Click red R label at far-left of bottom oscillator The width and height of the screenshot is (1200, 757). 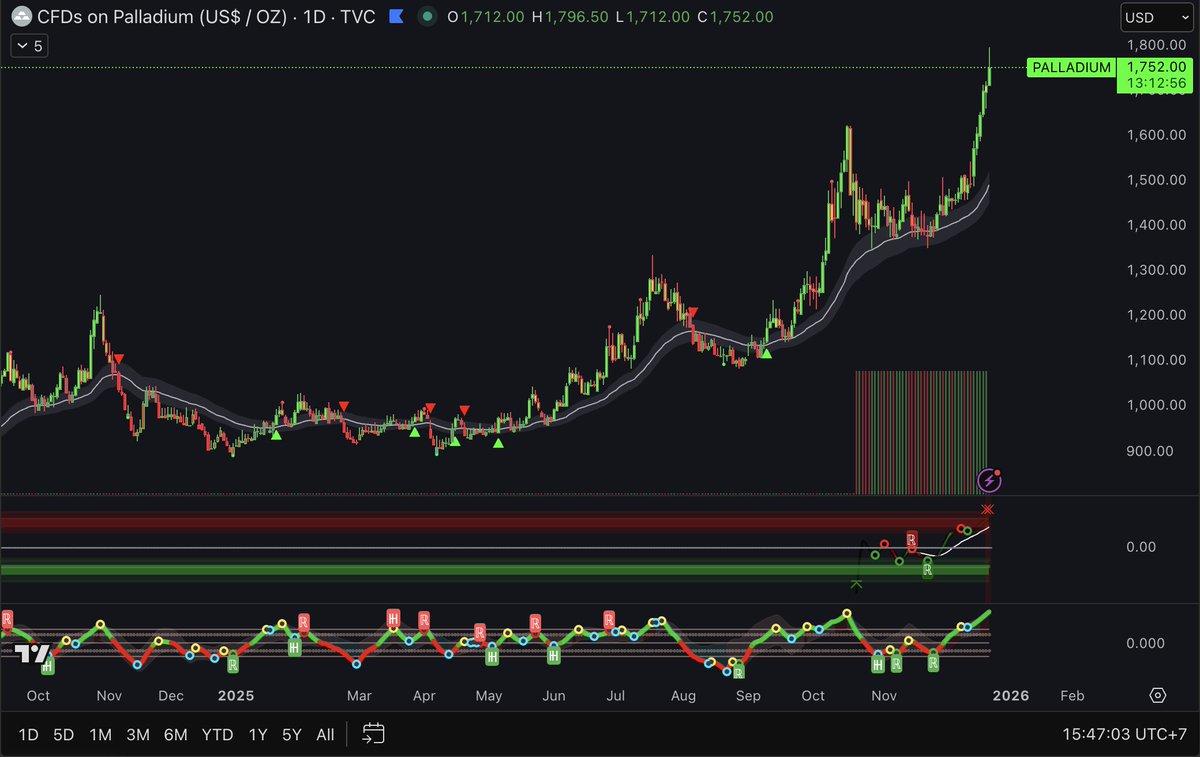coord(7,620)
